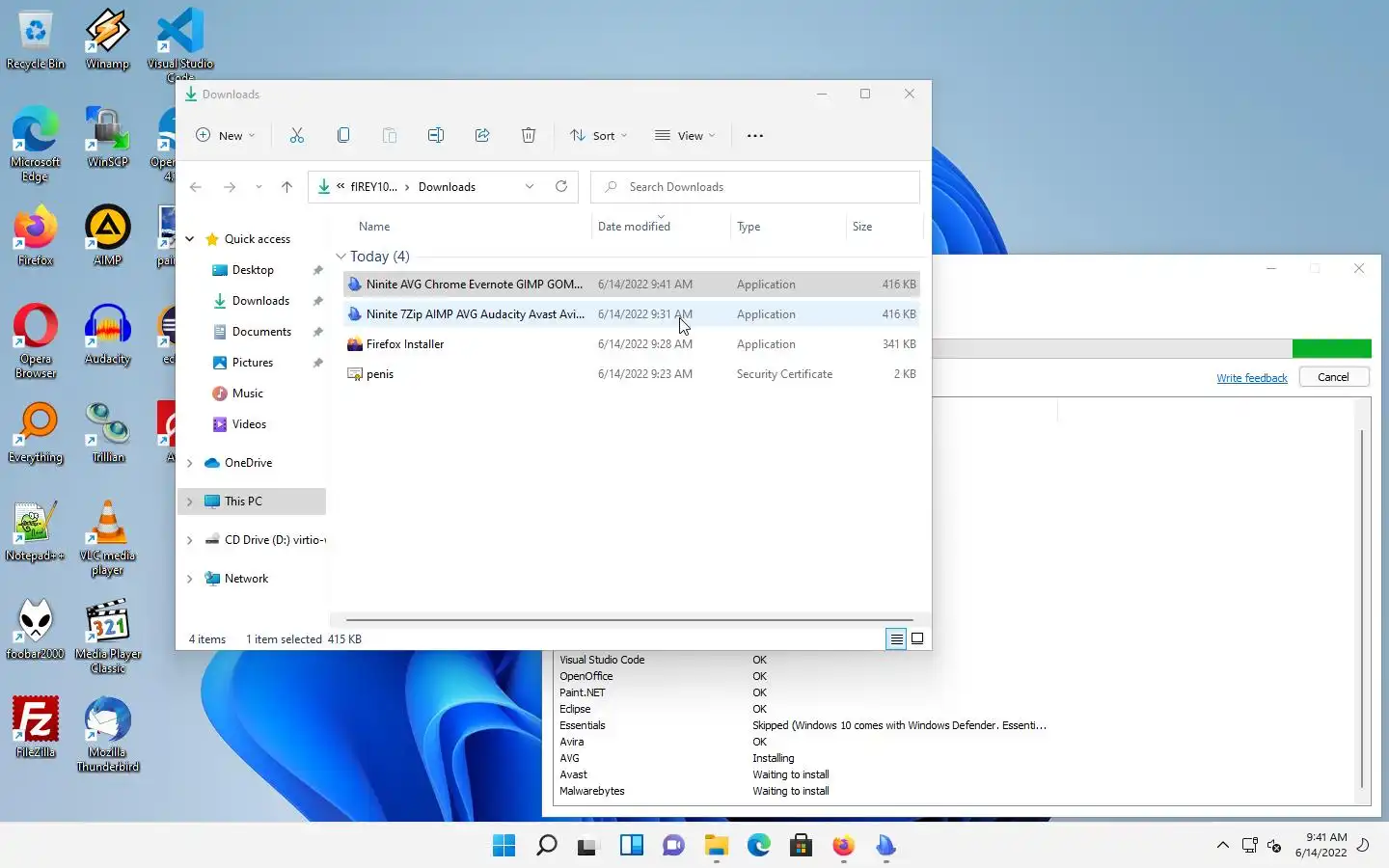Open Music in navigation pane
This screenshot has width=1389, height=868.
(248, 393)
